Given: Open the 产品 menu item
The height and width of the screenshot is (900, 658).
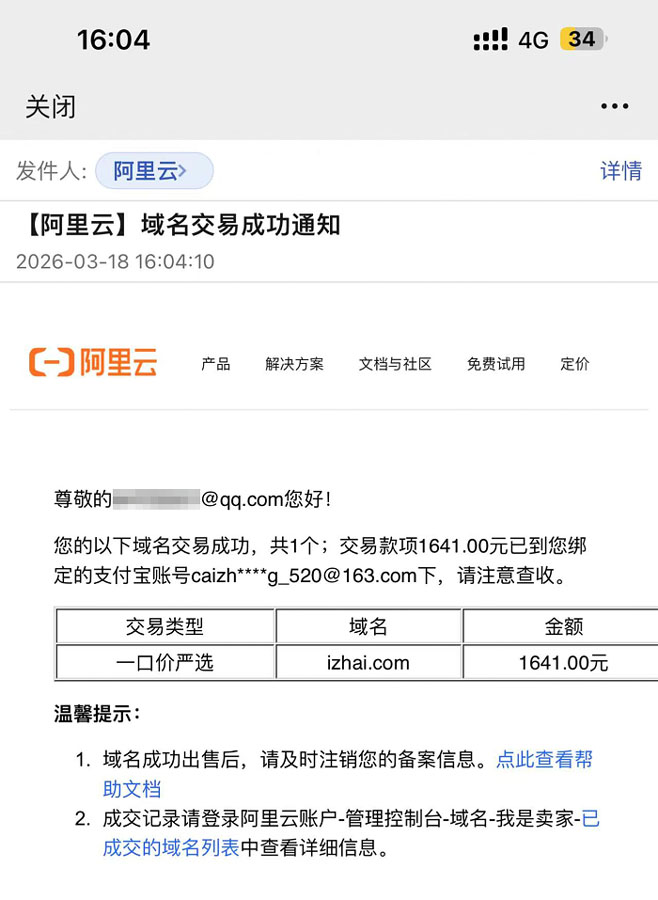Looking at the screenshot, I should [x=215, y=364].
